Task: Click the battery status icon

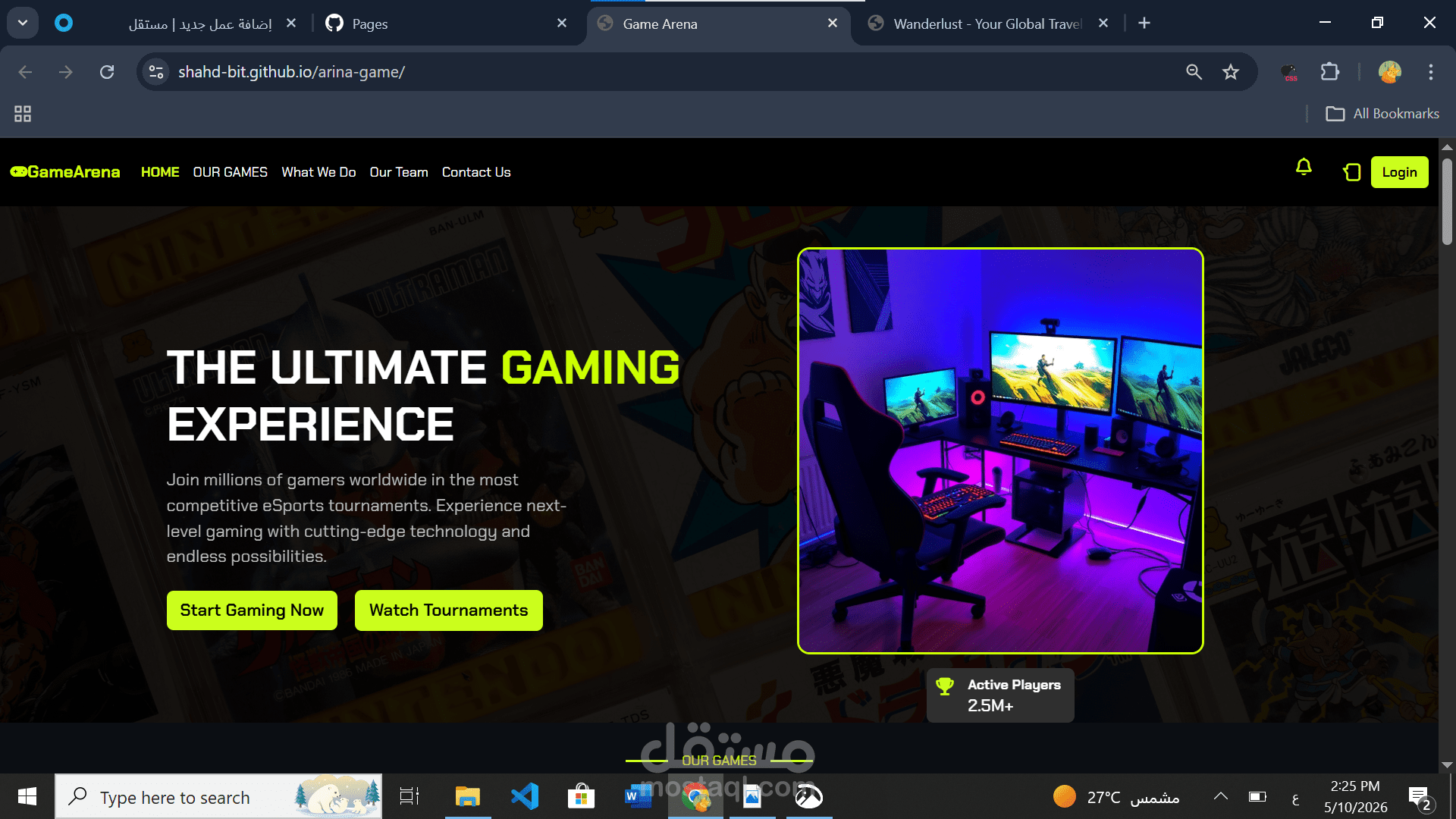Action: [x=1257, y=796]
